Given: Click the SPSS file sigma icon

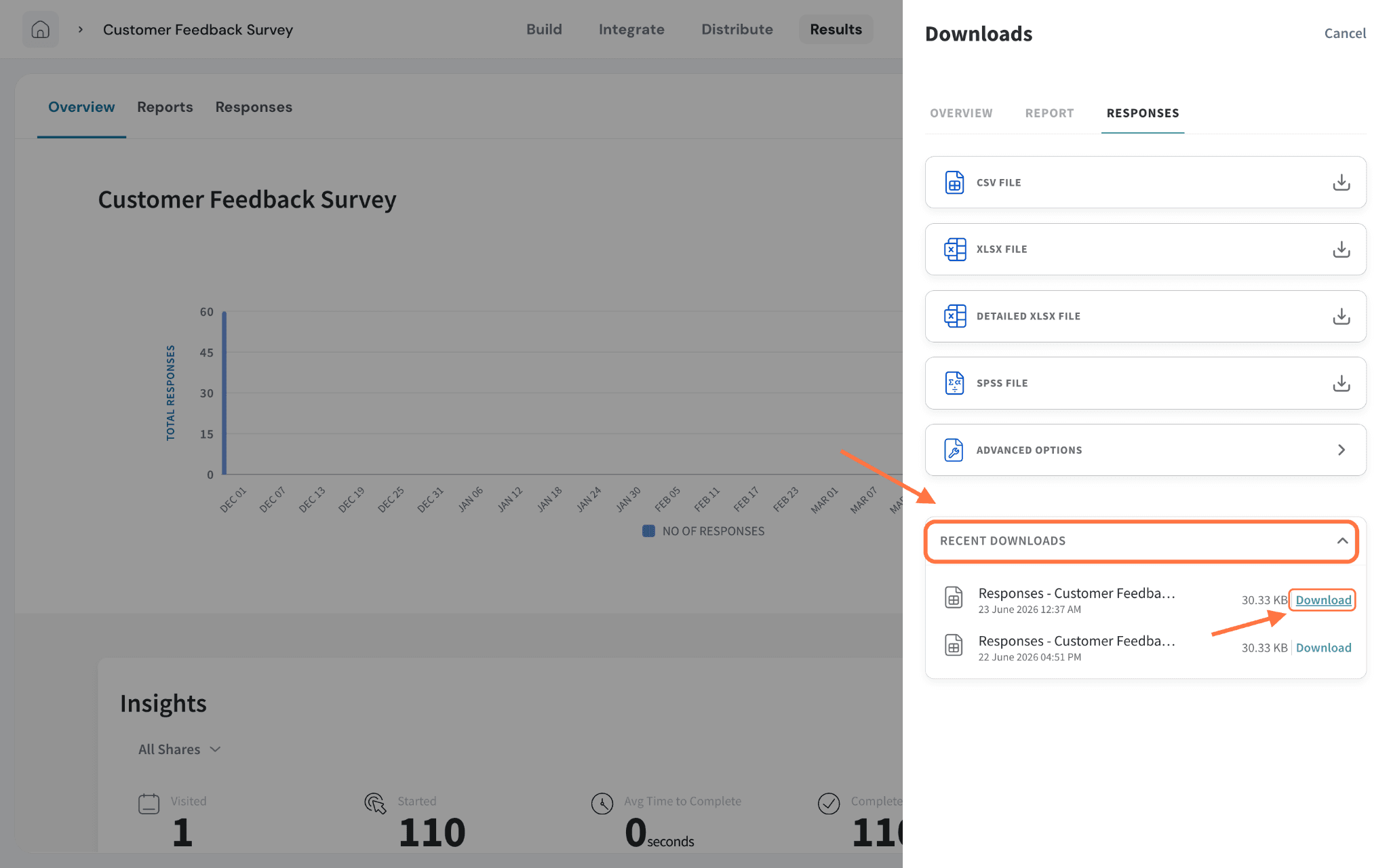Looking at the screenshot, I should click(x=954, y=383).
